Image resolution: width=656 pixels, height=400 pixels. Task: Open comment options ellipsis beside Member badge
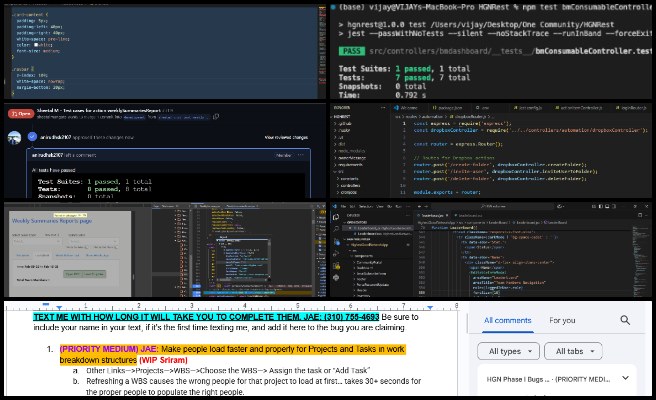300,155
